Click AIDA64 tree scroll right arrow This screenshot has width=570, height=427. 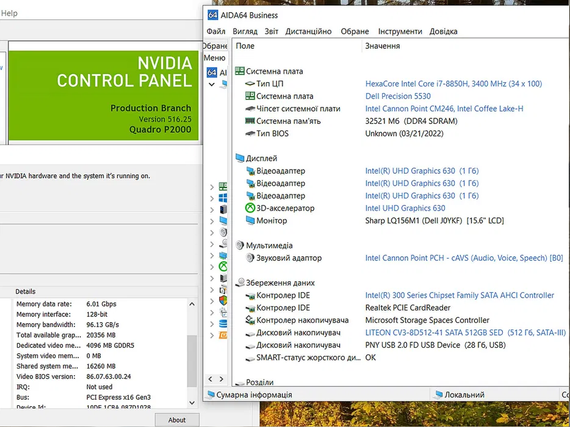coord(221,379)
